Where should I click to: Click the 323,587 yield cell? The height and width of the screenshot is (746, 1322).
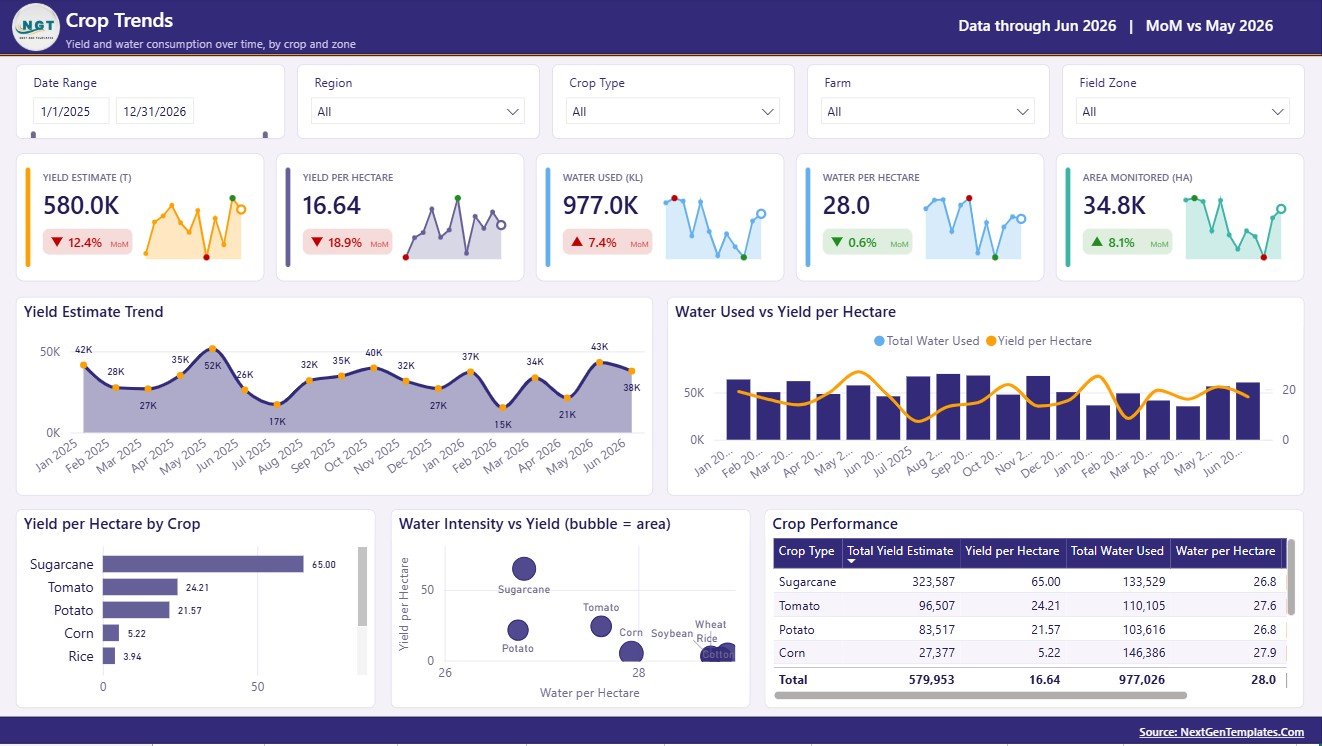pyautogui.click(x=933, y=582)
